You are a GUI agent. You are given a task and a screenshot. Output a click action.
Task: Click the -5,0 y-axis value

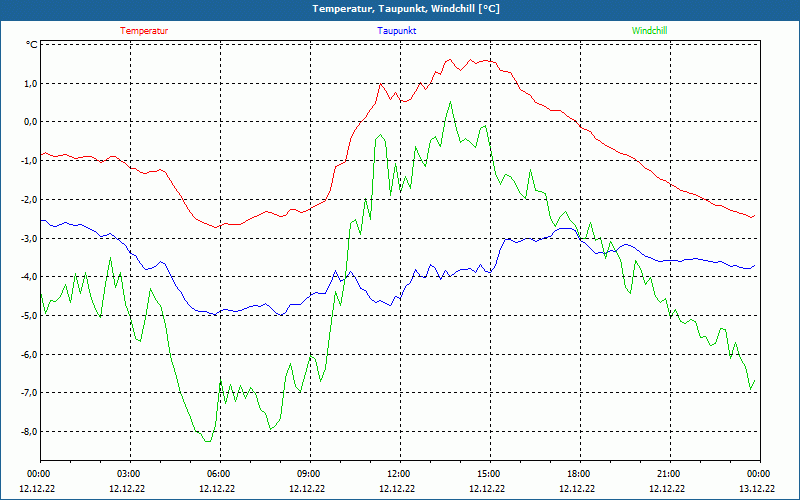29,316
